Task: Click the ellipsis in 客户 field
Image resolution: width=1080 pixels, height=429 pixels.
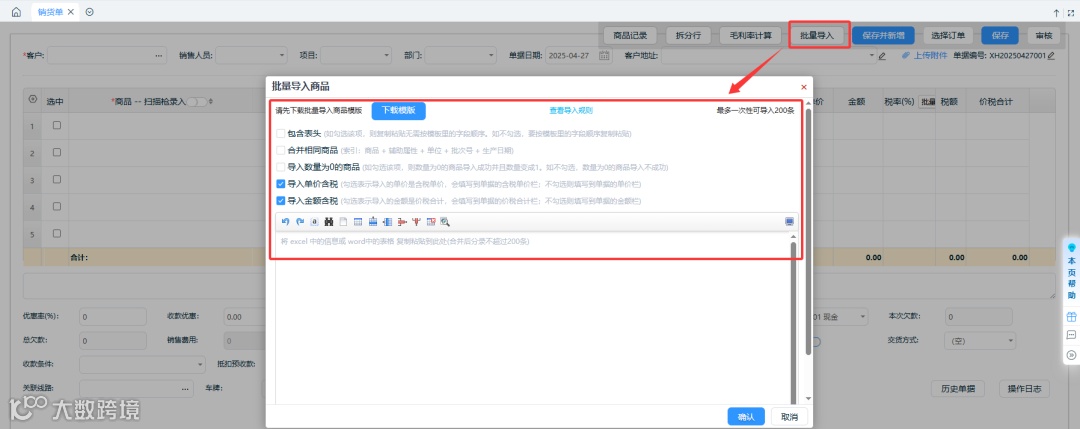Action: tap(159, 56)
